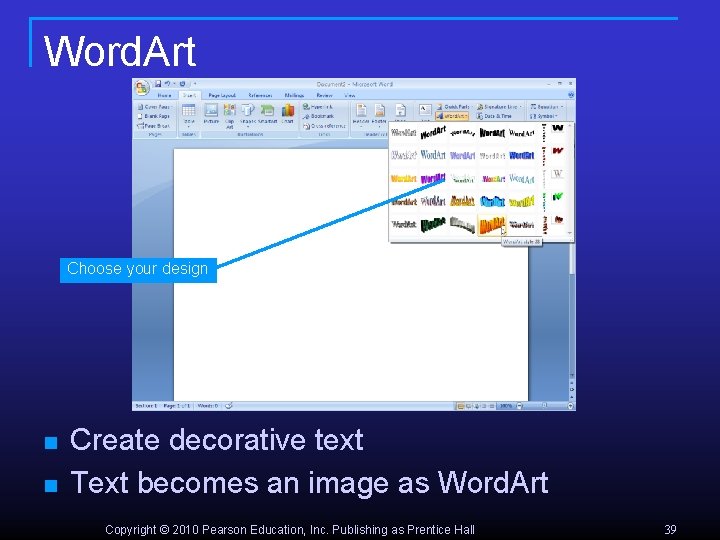
Task: Switch to the Home ribbon tab
Action: pos(164,96)
